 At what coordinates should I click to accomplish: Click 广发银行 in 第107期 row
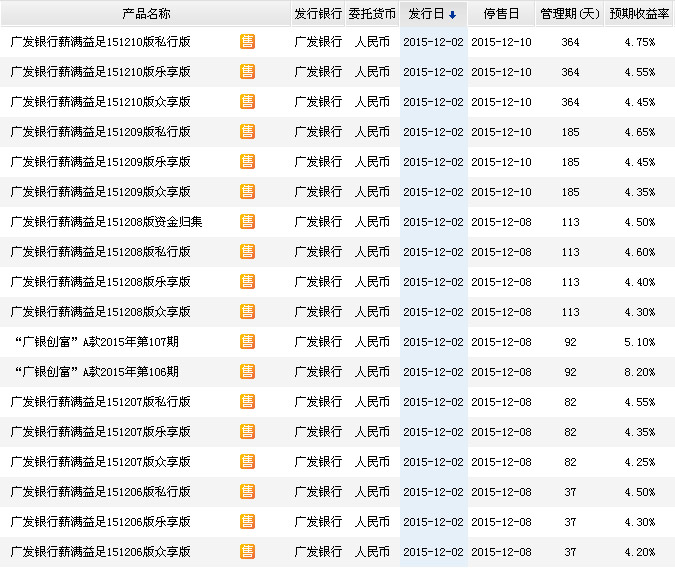[318, 342]
